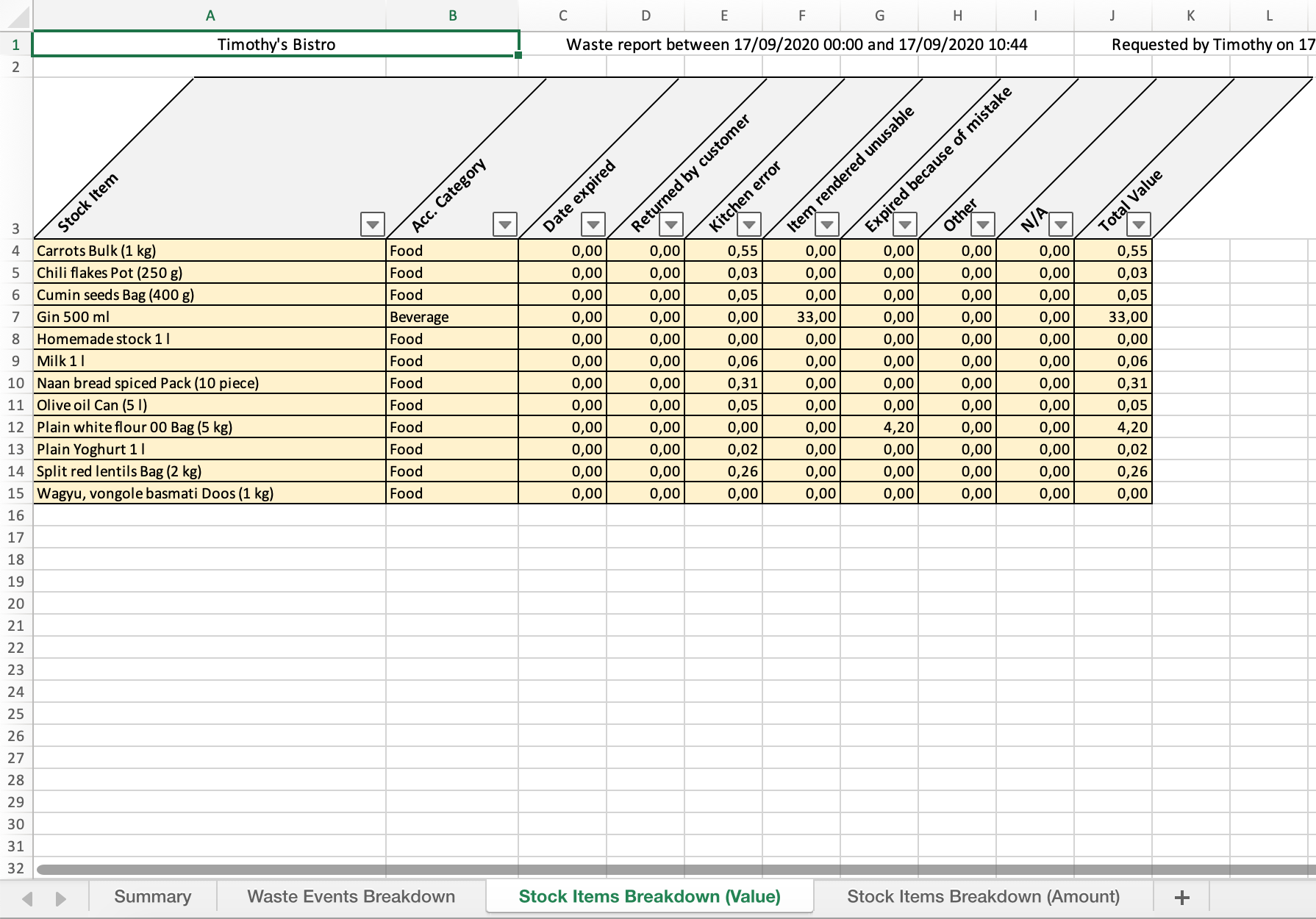
Task: Open the N/A column filter
Action: [x=1060, y=224]
